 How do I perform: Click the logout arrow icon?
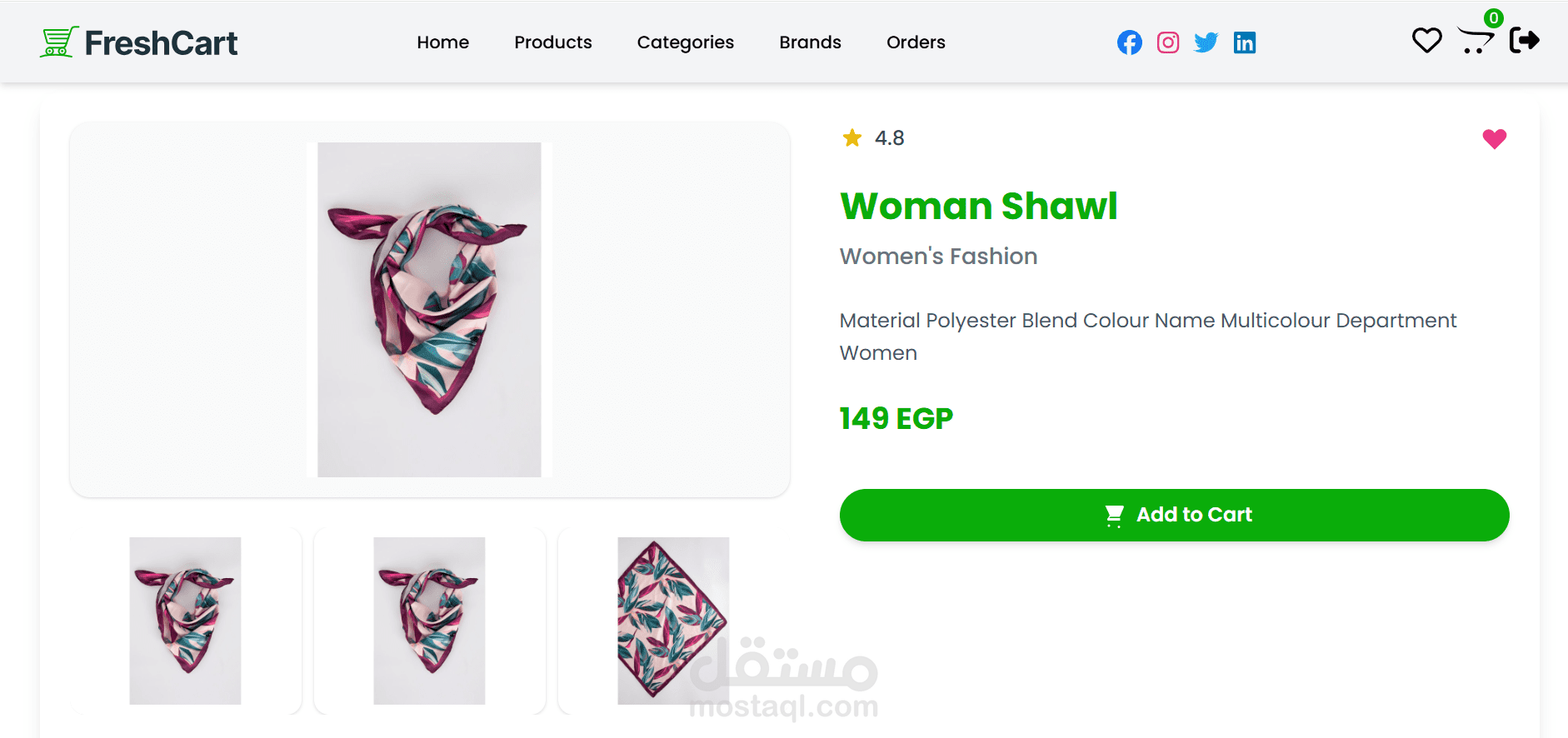[1525, 40]
